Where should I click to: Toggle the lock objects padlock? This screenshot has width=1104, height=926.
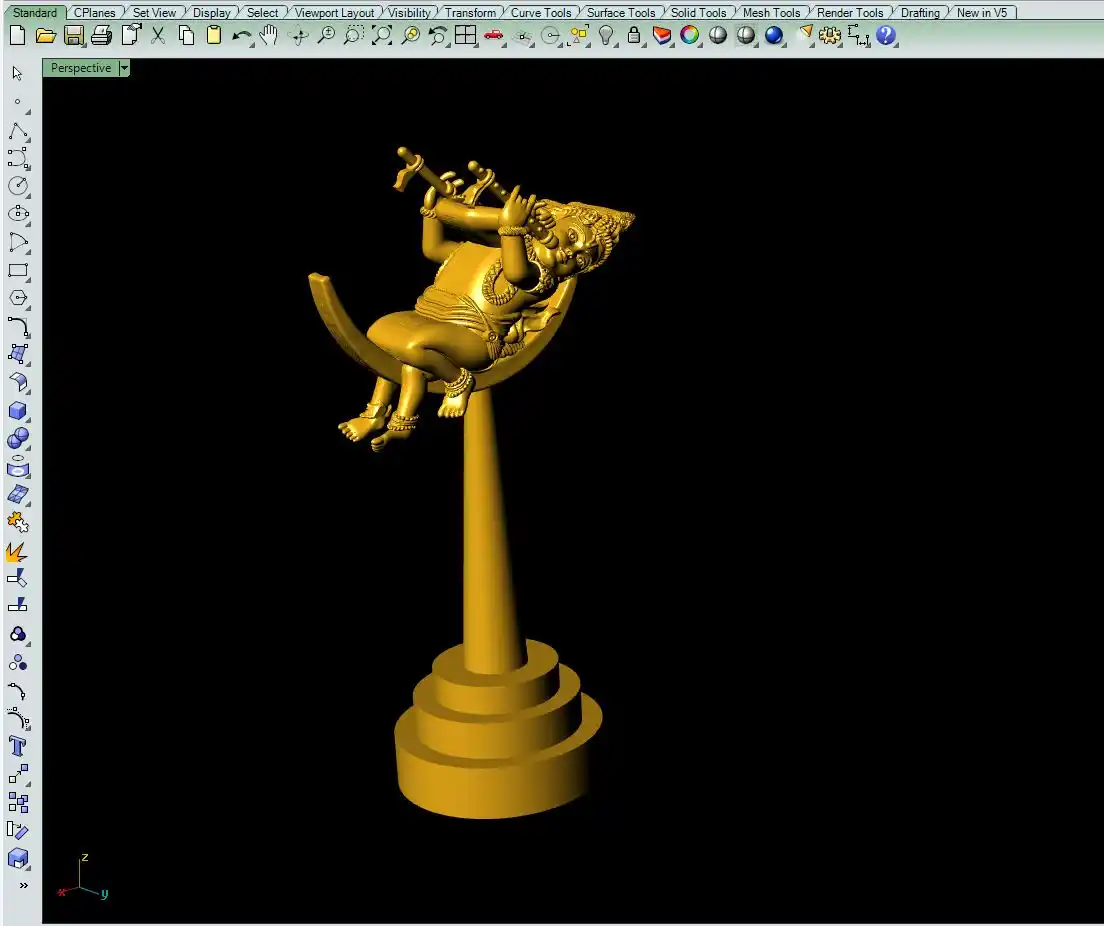(634, 36)
